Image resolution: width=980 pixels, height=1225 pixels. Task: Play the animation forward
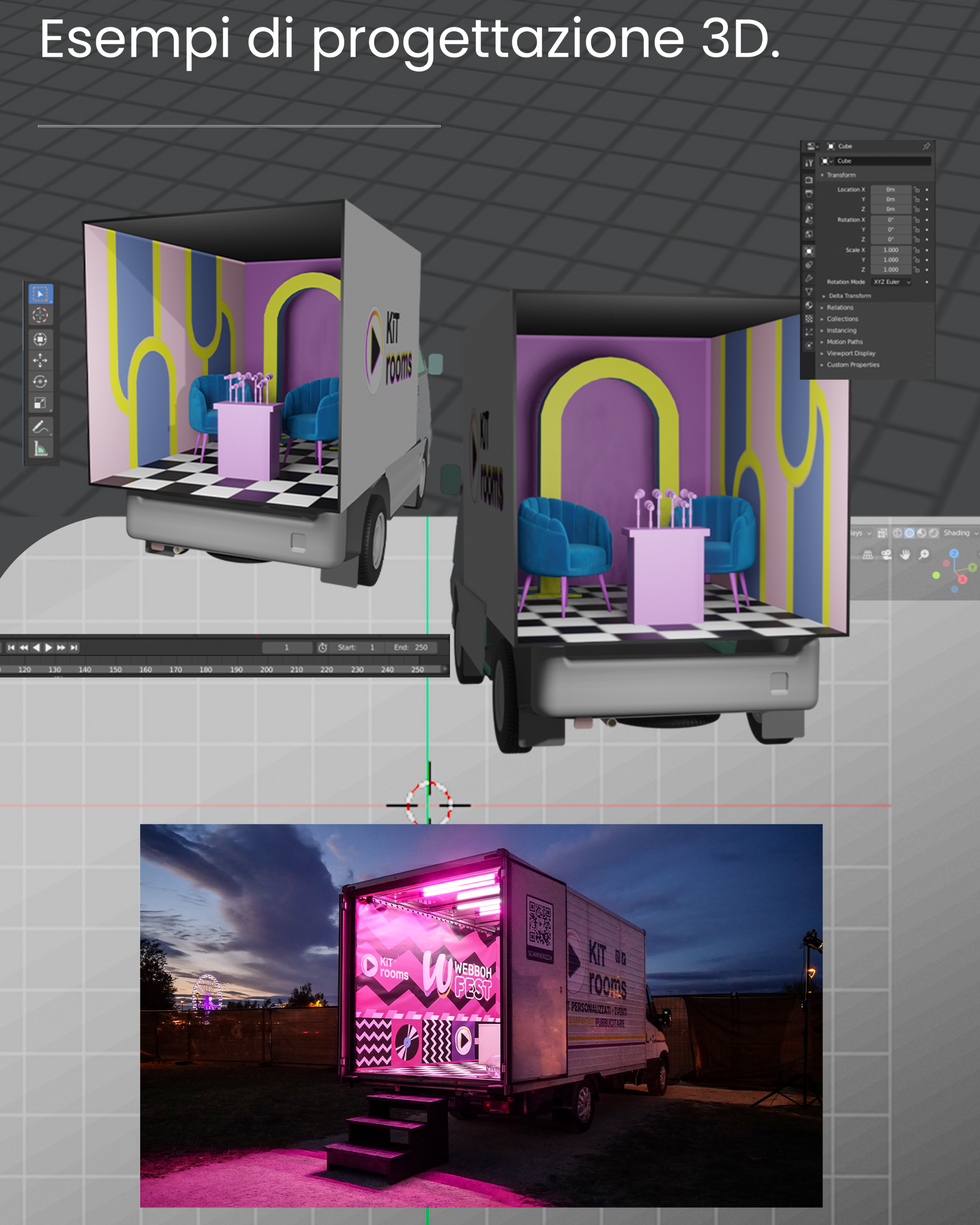coord(48,647)
